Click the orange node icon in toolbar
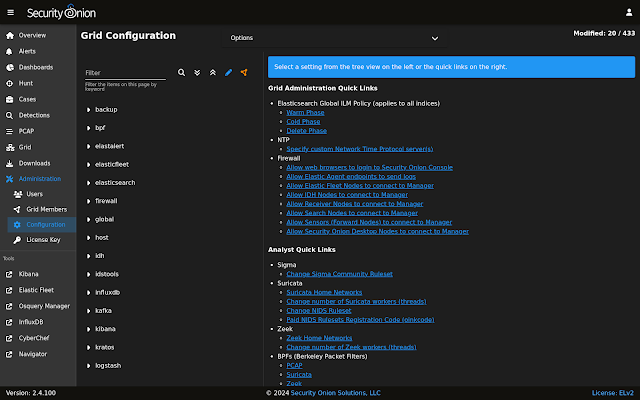Viewport: 640px width, 400px height. (243, 73)
